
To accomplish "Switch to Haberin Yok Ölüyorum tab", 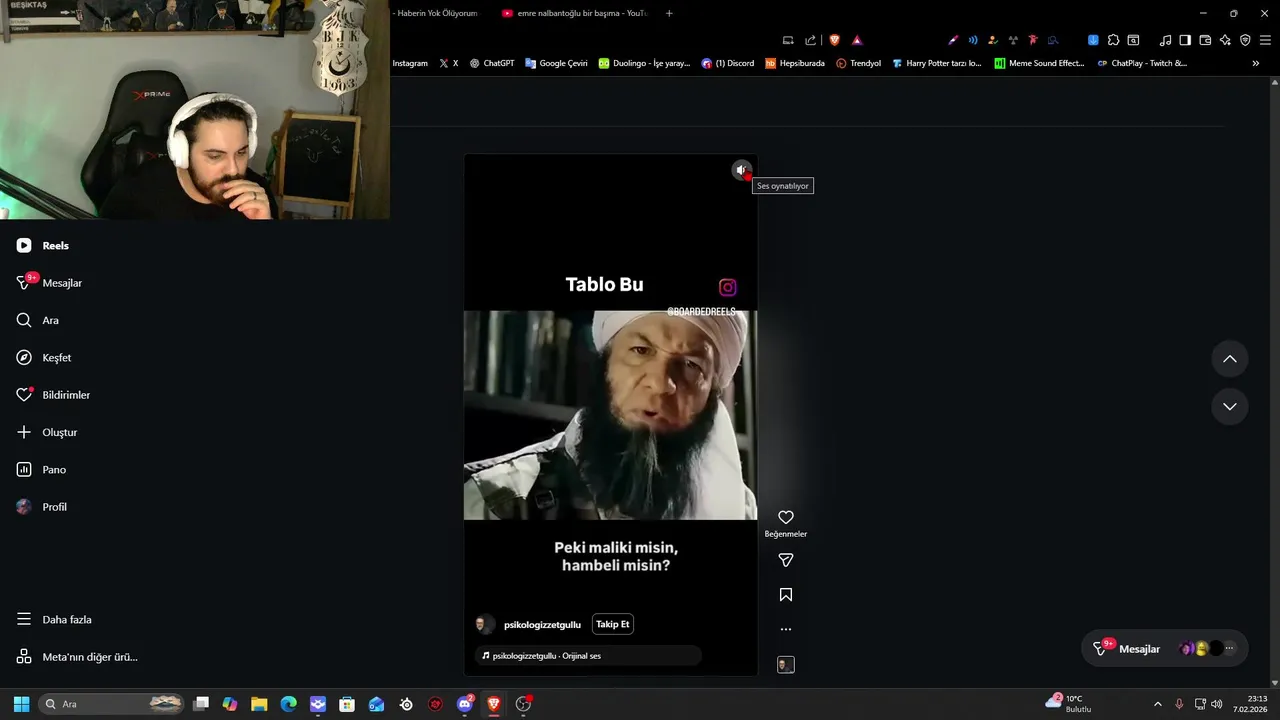I will pos(436,13).
